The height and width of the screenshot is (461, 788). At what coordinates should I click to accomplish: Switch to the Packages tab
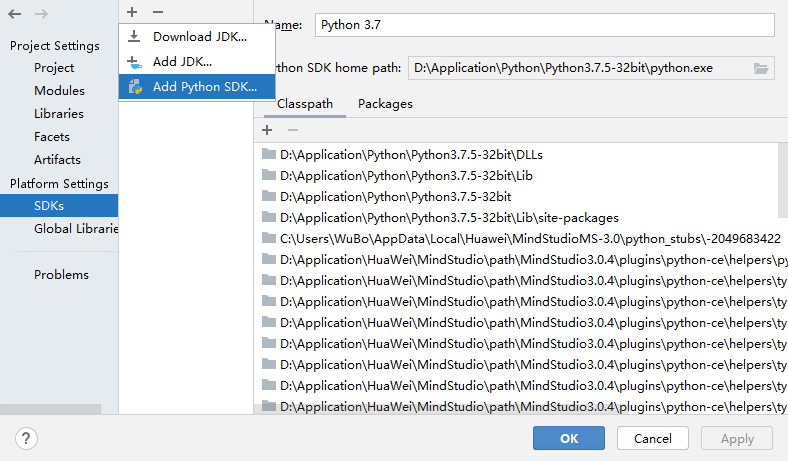point(385,103)
